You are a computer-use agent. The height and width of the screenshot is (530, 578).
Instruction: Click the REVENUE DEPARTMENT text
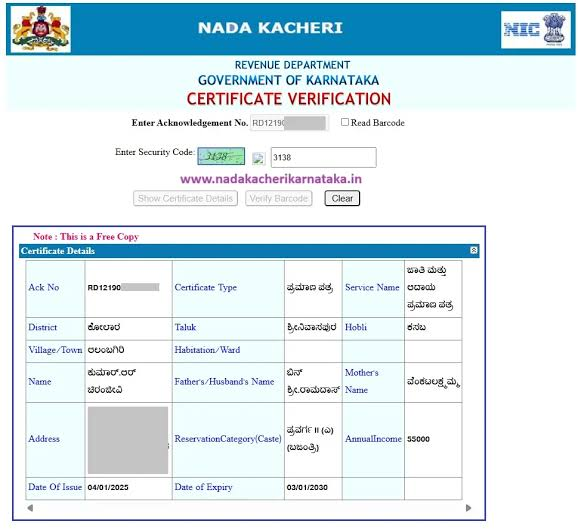pos(292,65)
